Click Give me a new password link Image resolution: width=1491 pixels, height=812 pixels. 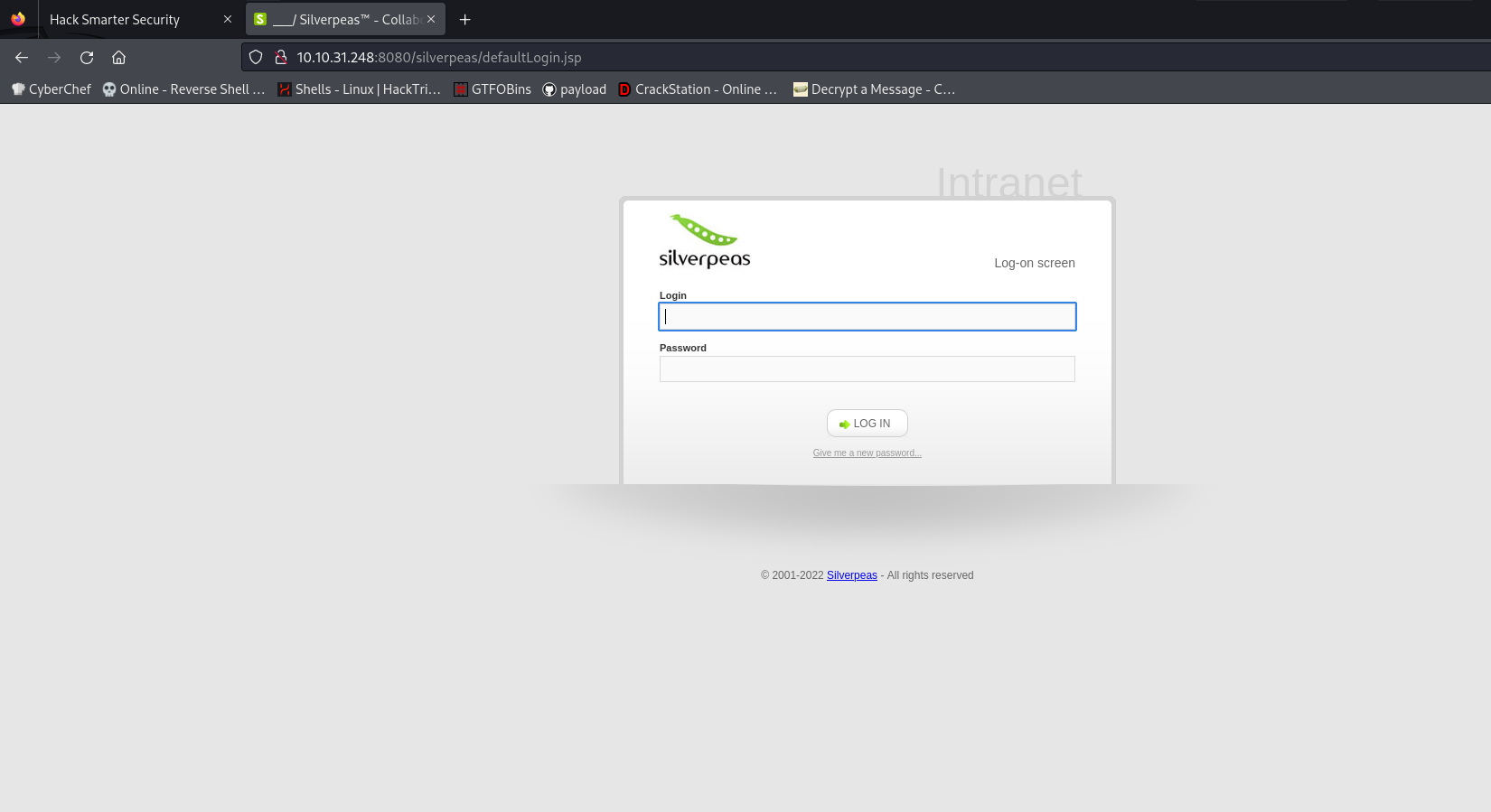(x=867, y=453)
